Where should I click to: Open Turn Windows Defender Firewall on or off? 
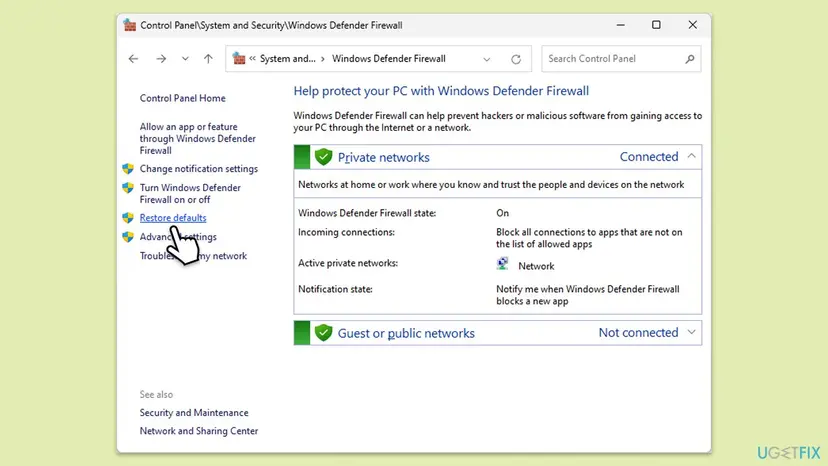coord(190,193)
